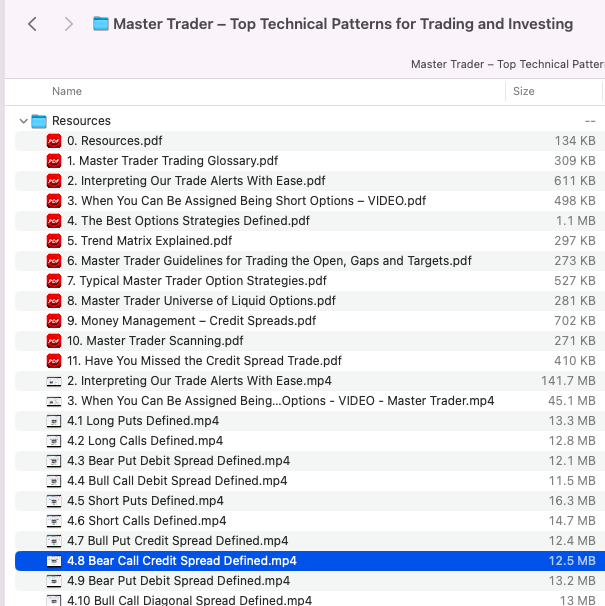The height and width of the screenshot is (606, 605).
Task: Click the video icon of the When You Can Be Assigned mp4
Action: point(54,402)
